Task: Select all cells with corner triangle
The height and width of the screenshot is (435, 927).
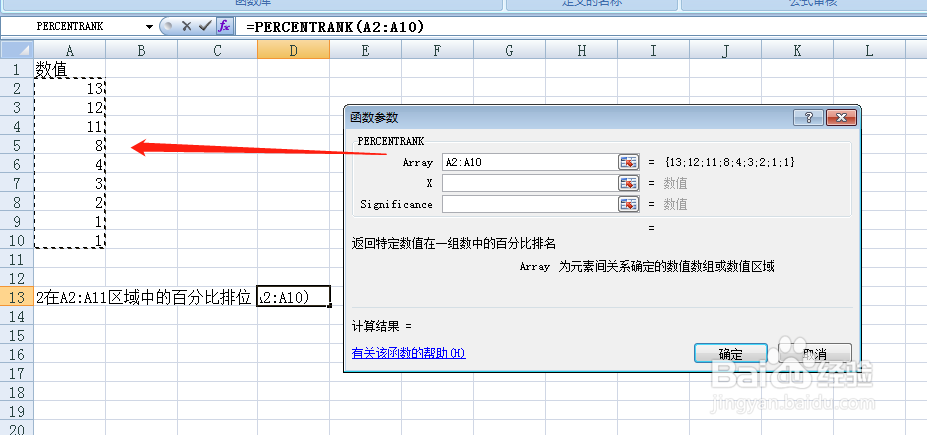Action: click(x=17, y=50)
